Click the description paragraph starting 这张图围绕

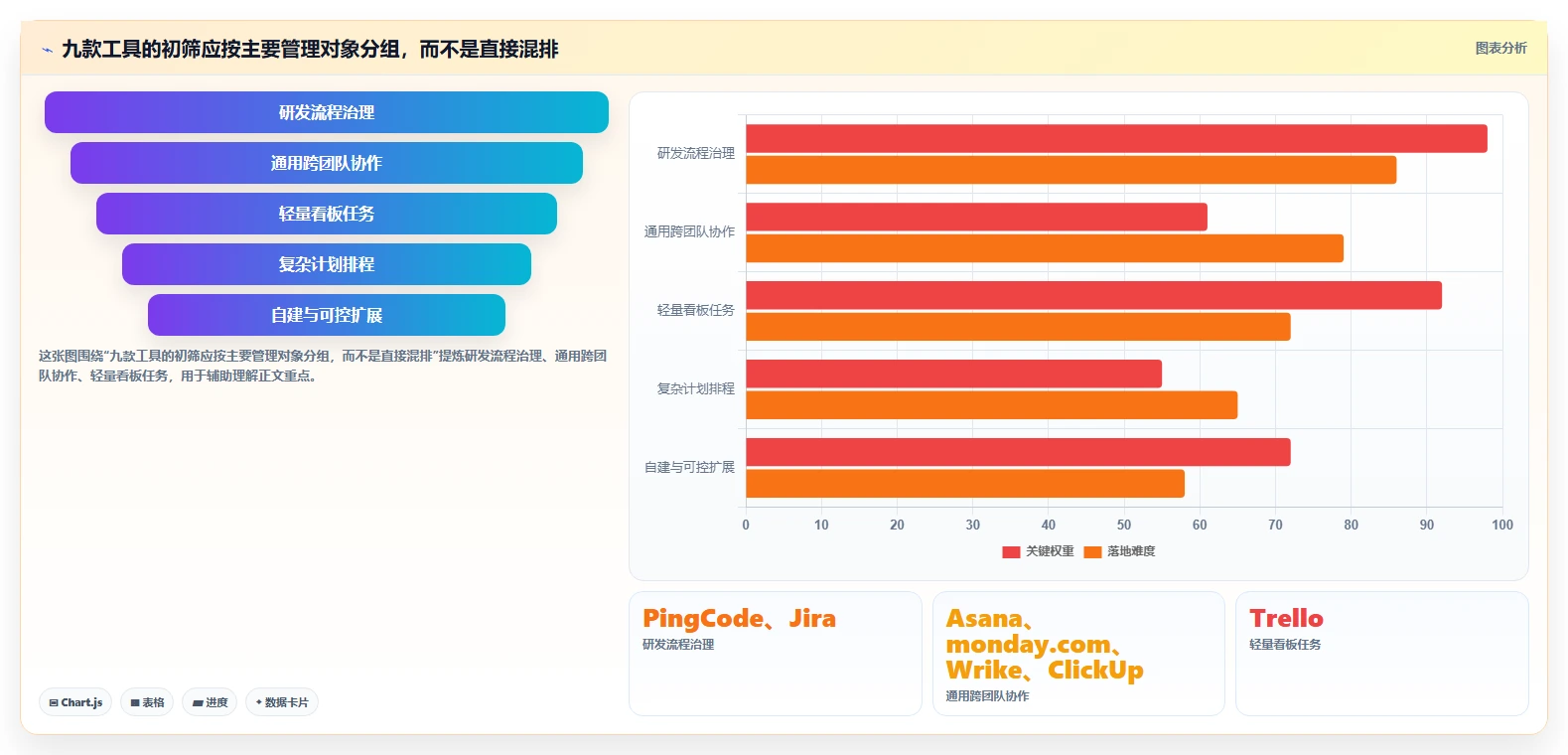[323, 366]
